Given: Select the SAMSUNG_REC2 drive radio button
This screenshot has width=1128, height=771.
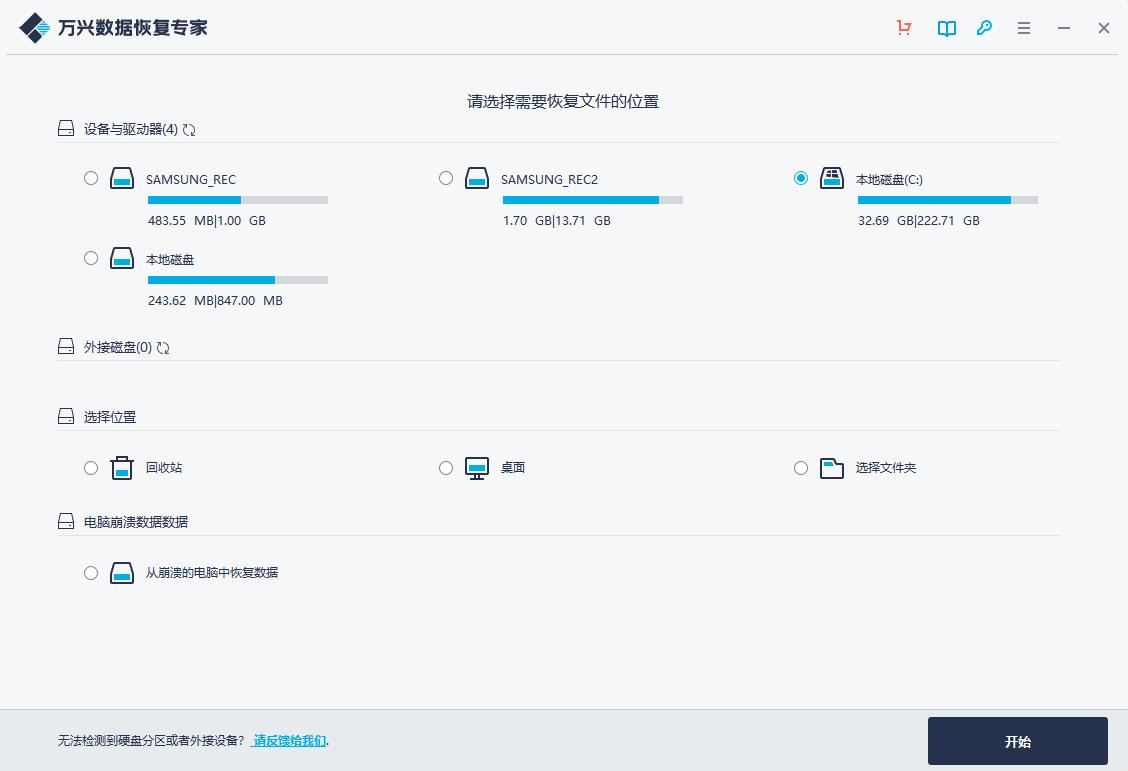Looking at the screenshot, I should [x=446, y=178].
